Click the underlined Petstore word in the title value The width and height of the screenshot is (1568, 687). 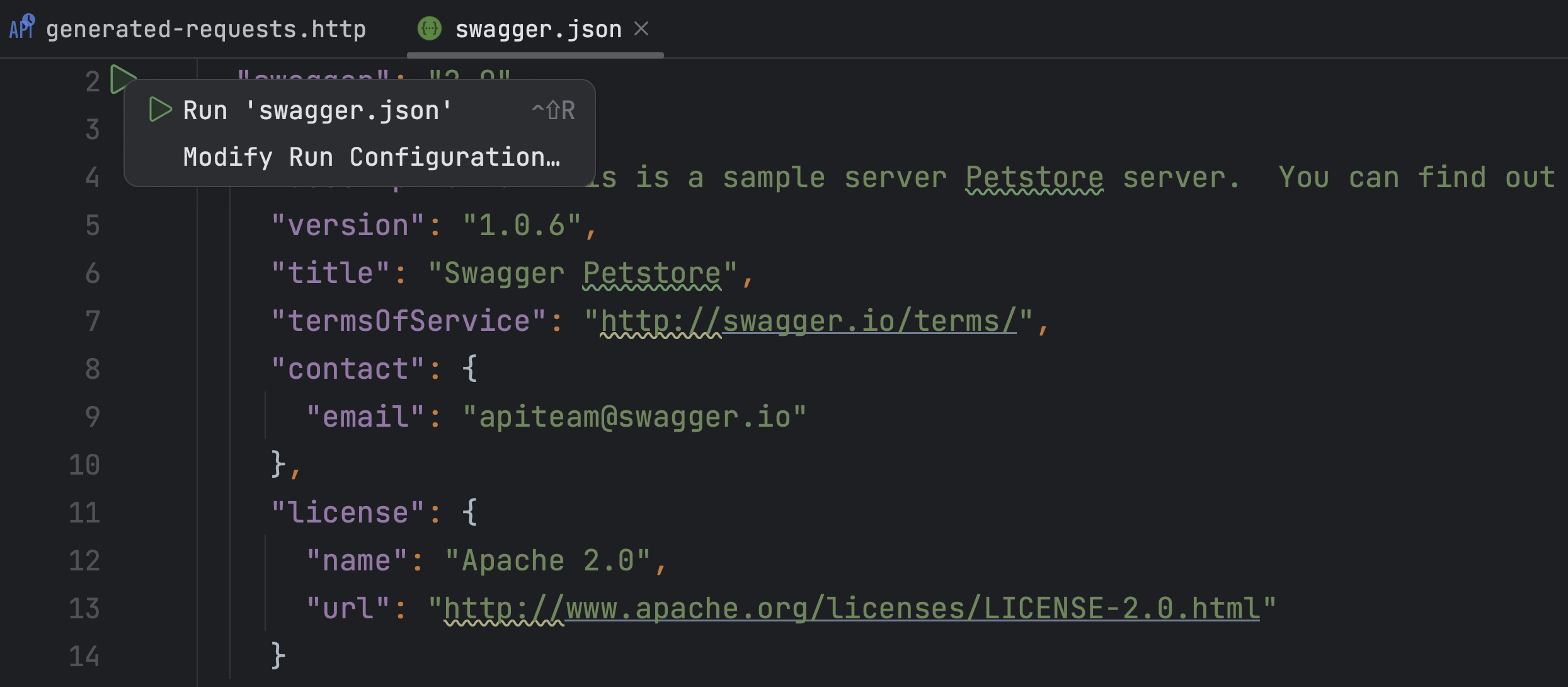(651, 273)
